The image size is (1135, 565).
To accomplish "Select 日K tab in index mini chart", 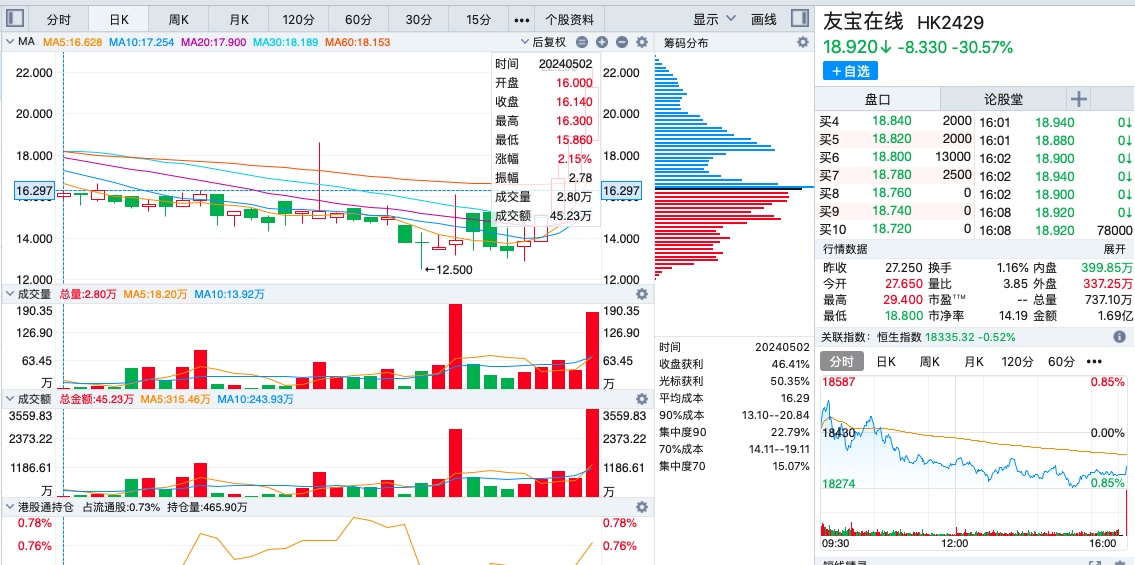I will click(x=886, y=362).
